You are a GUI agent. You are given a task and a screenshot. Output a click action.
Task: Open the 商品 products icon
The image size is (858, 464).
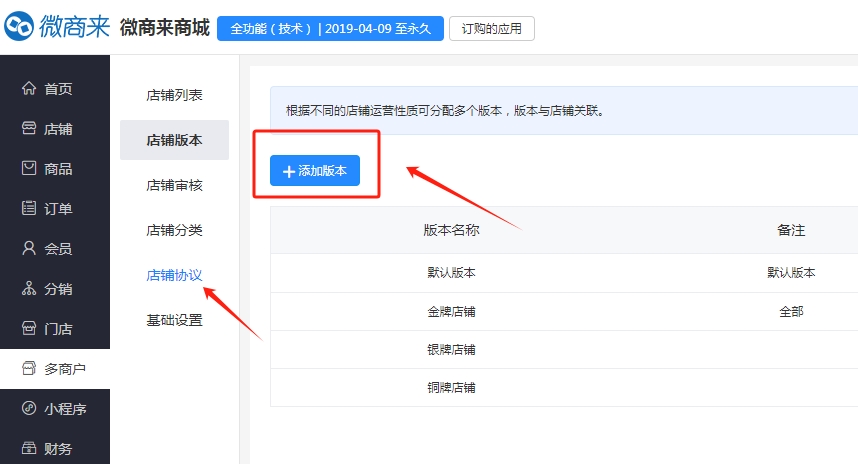pyautogui.click(x=29, y=169)
